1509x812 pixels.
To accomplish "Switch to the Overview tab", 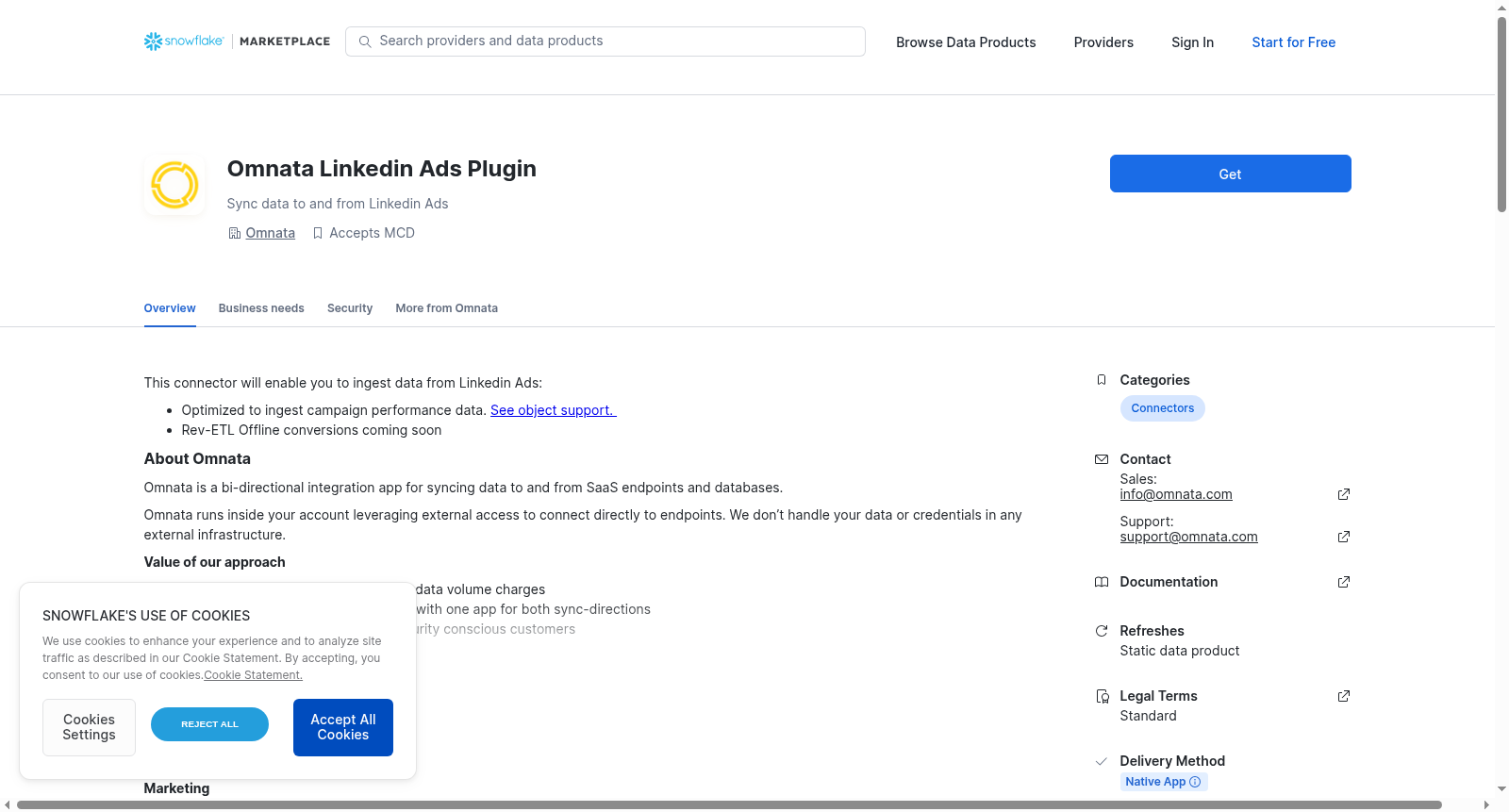I will click(170, 308).
